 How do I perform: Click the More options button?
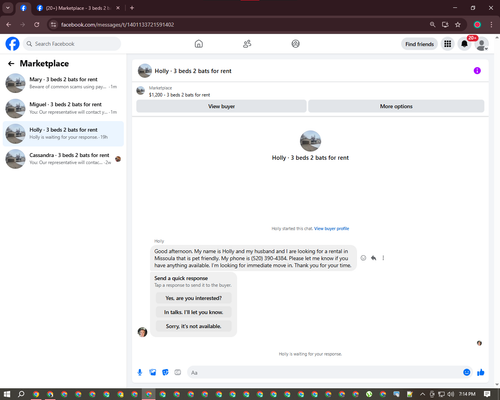[396, 106]
